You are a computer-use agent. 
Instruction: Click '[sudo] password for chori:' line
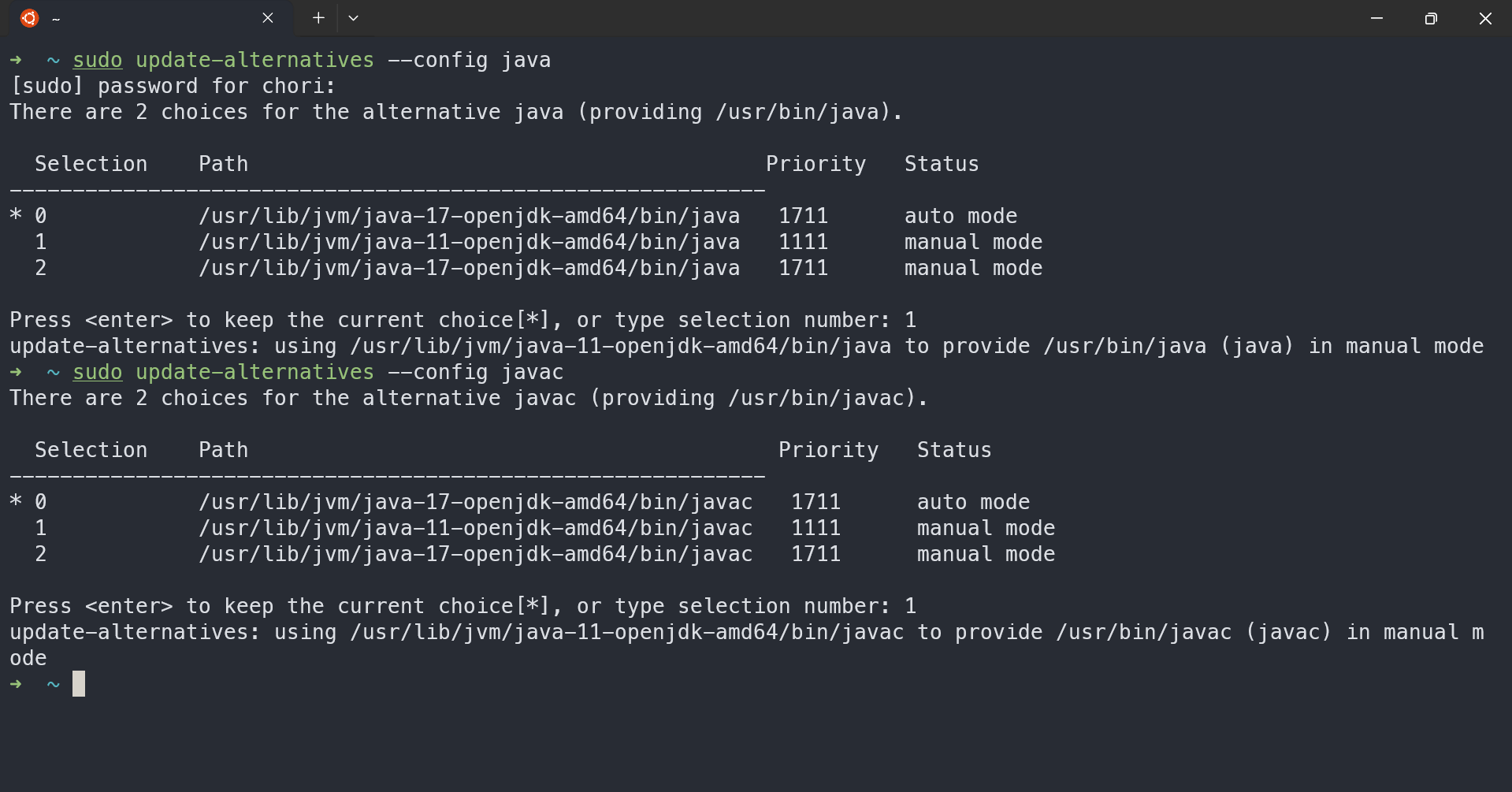(173, 86)
